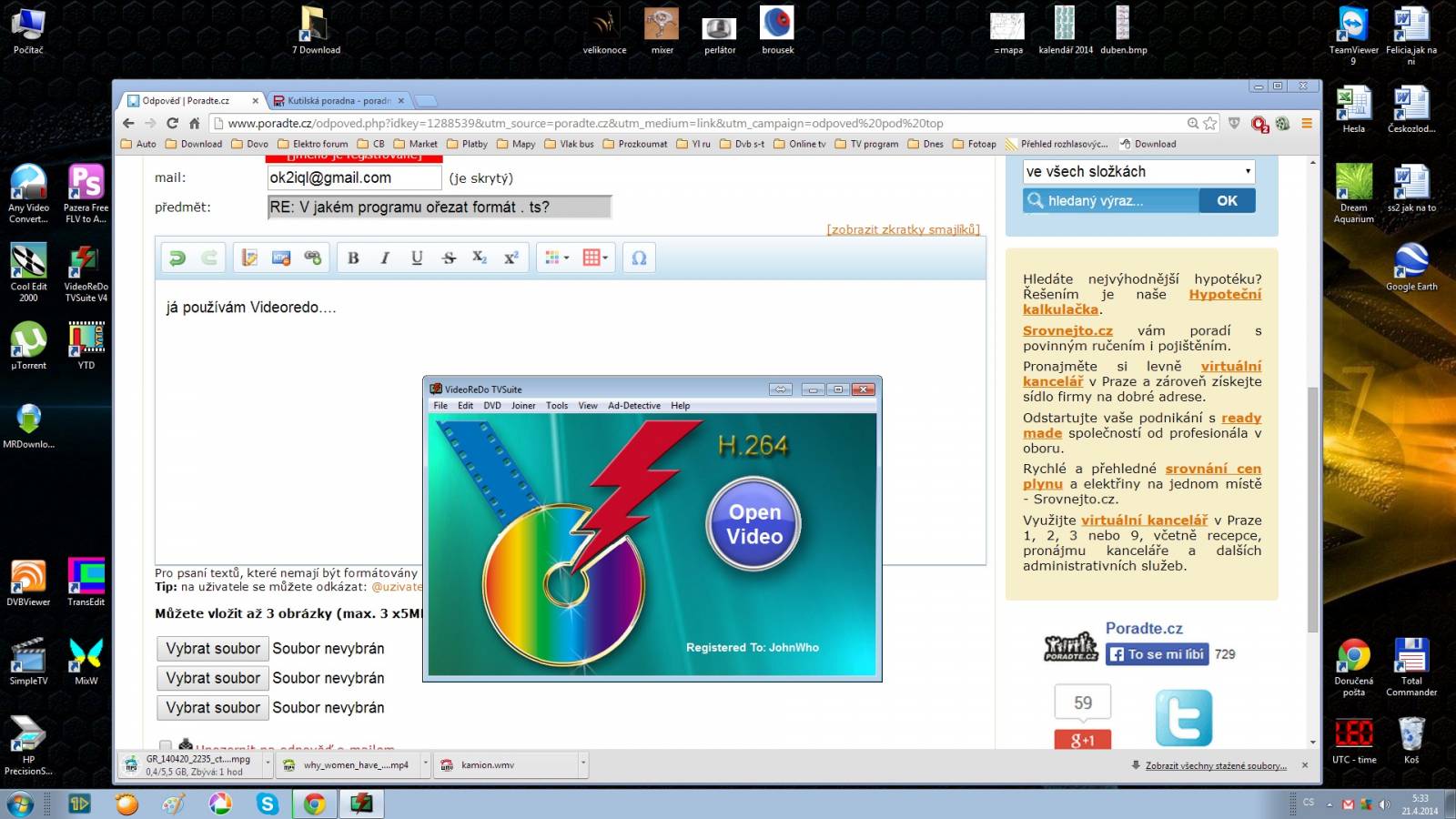Open the Ad-Detective menu in VideoReDo
1456x819 pixels.
(x=634, y=406)
